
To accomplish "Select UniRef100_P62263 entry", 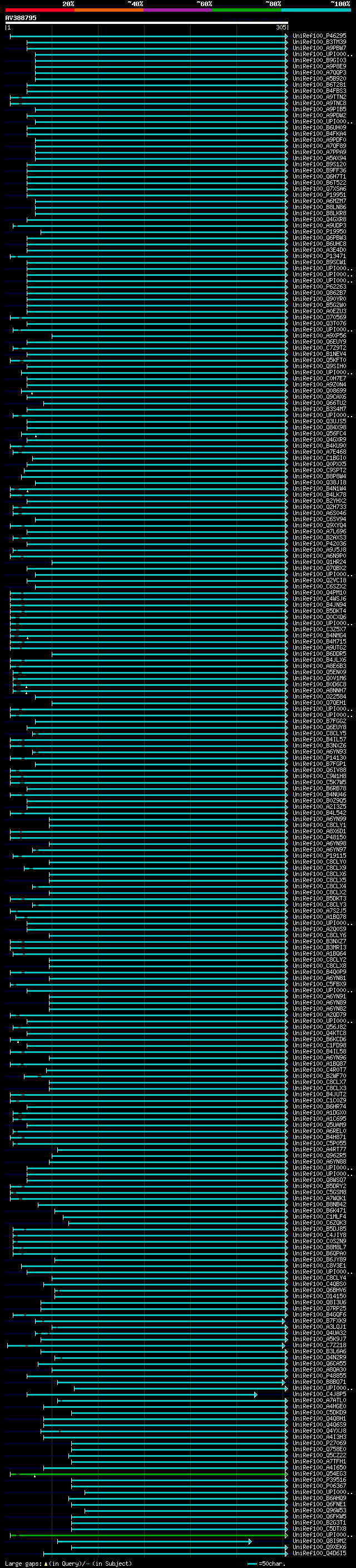I will click(x=319, y=286).
